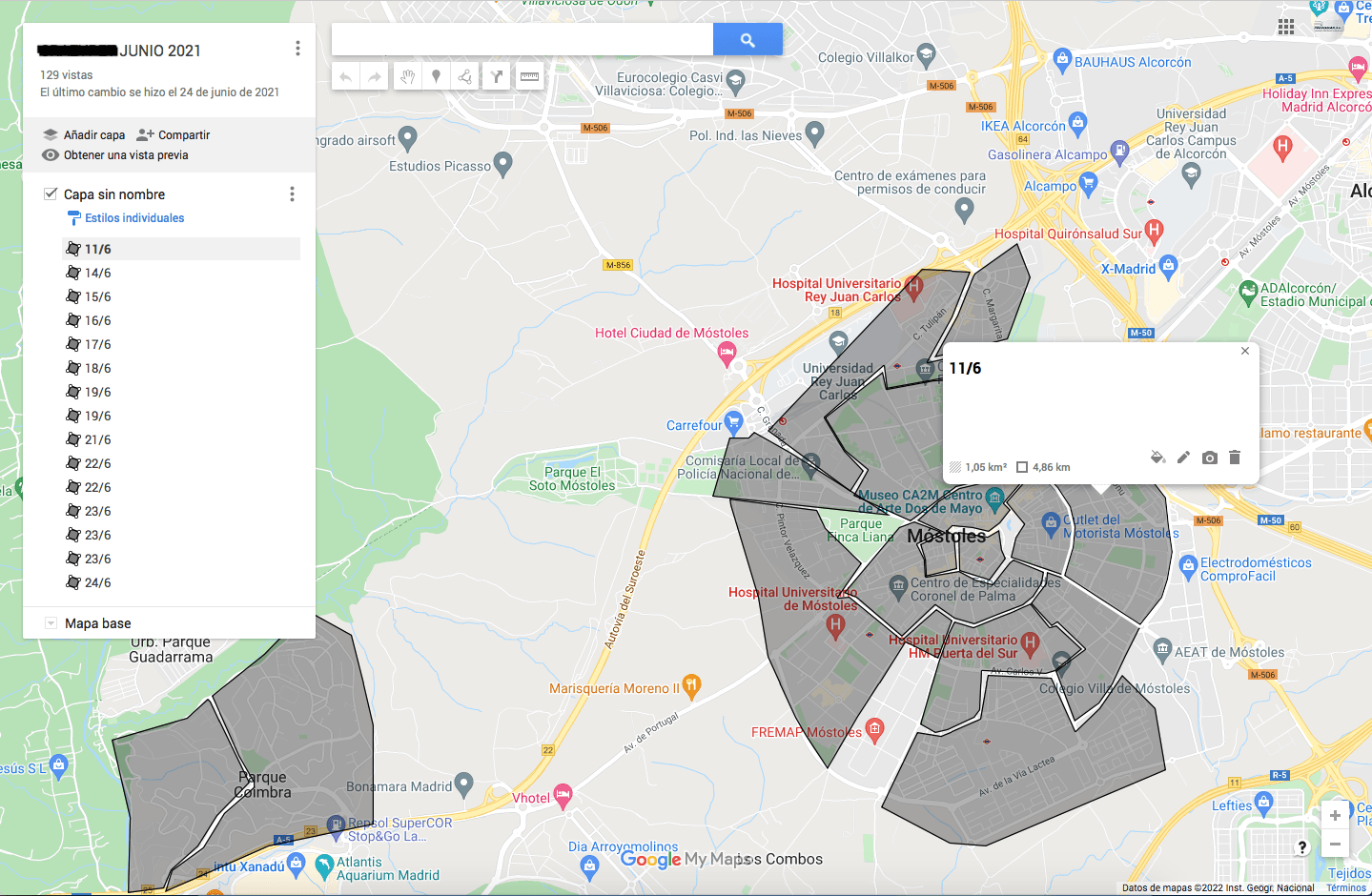Screen dimensions: 1372x896
Task: Click the Hotel Ciudad de Móstoles marker
Action: click(727, 355)
